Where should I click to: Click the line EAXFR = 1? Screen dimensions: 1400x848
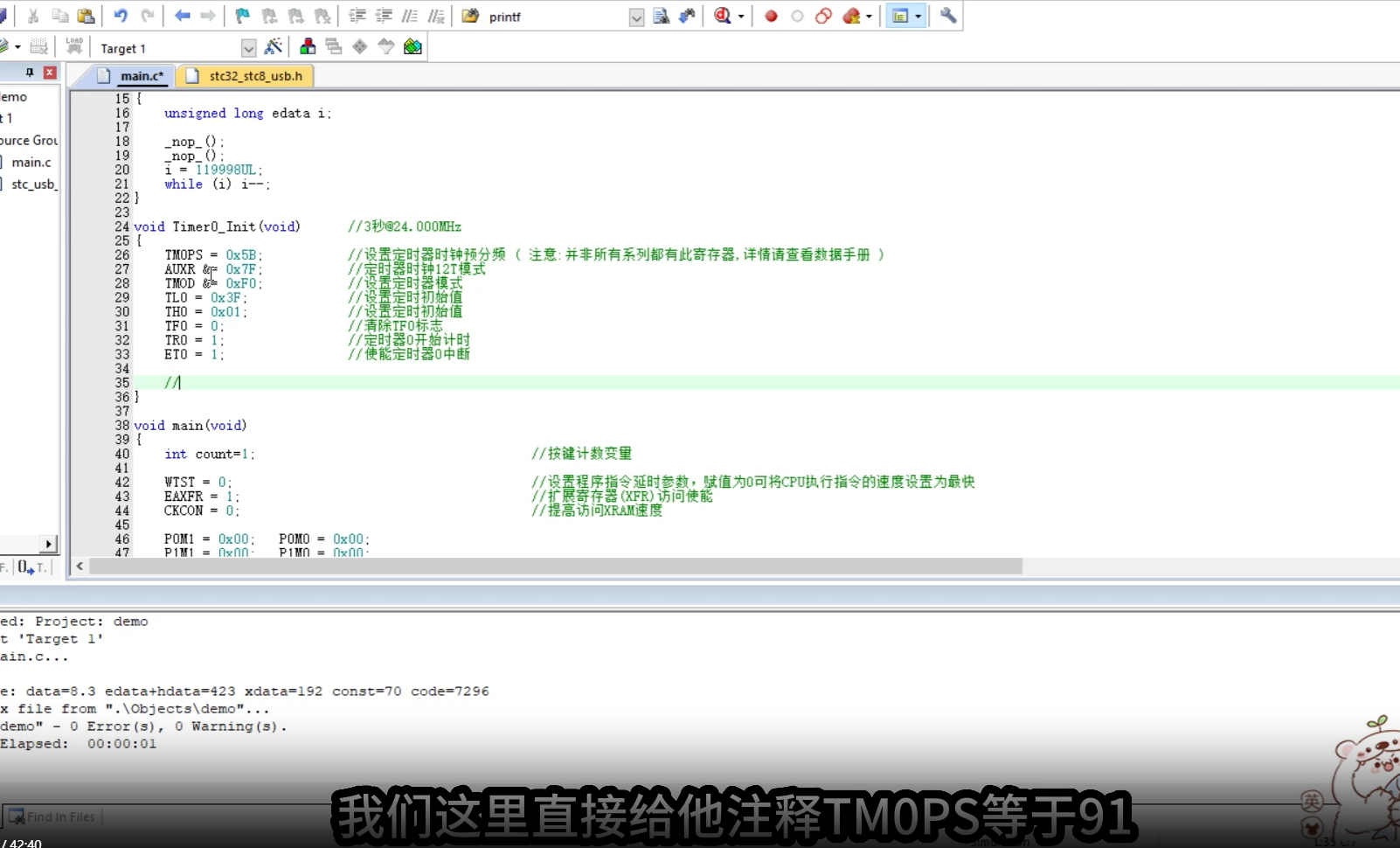[x=202, y=497]
